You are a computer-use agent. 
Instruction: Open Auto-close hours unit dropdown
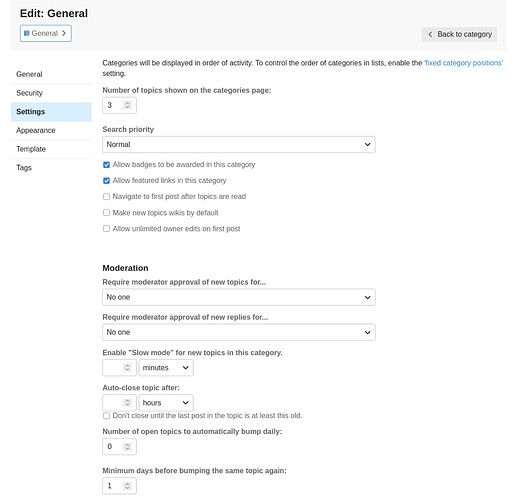[166, 403]
